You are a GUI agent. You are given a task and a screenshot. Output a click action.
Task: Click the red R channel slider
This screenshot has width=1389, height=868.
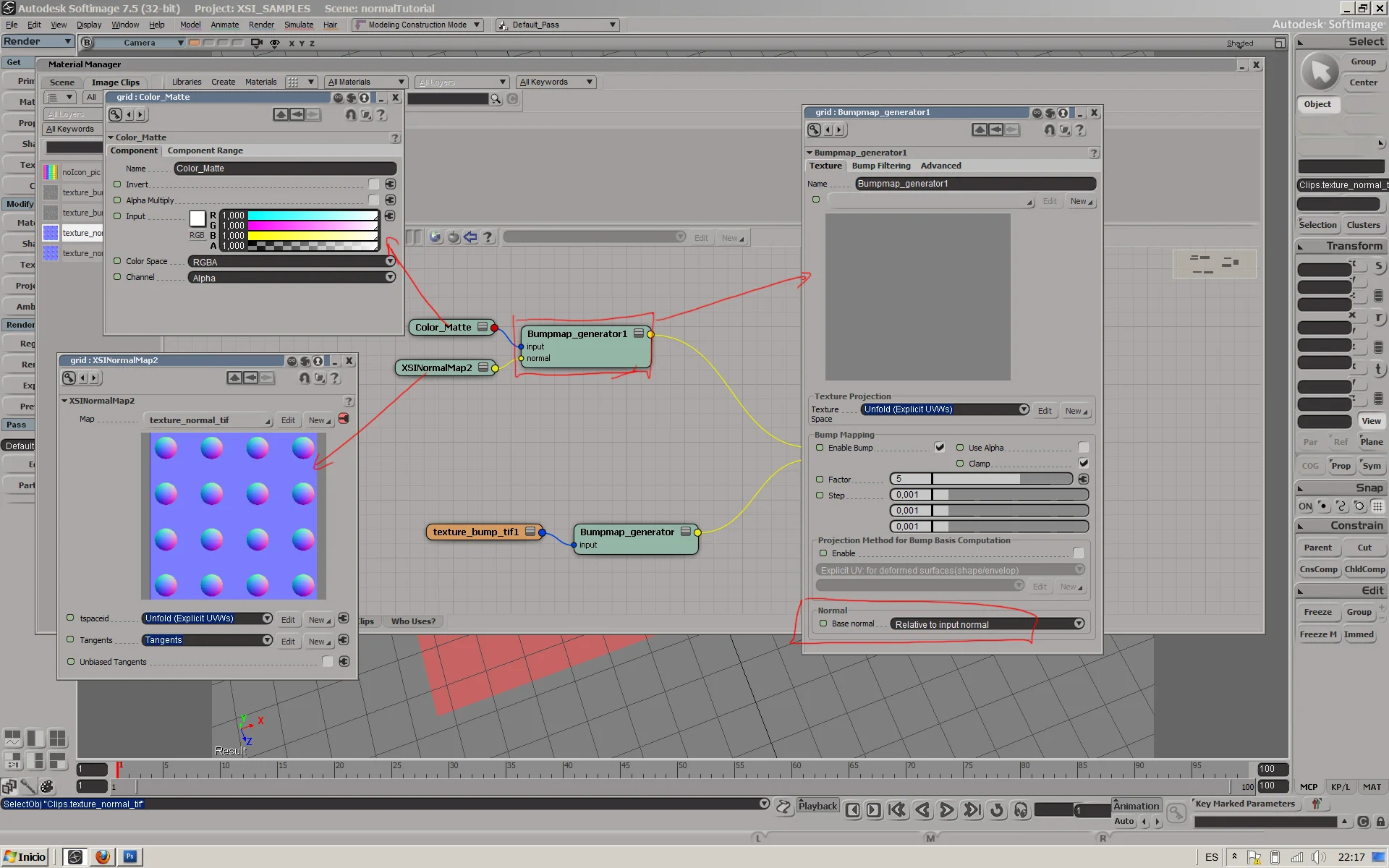(x=313, y=216)
